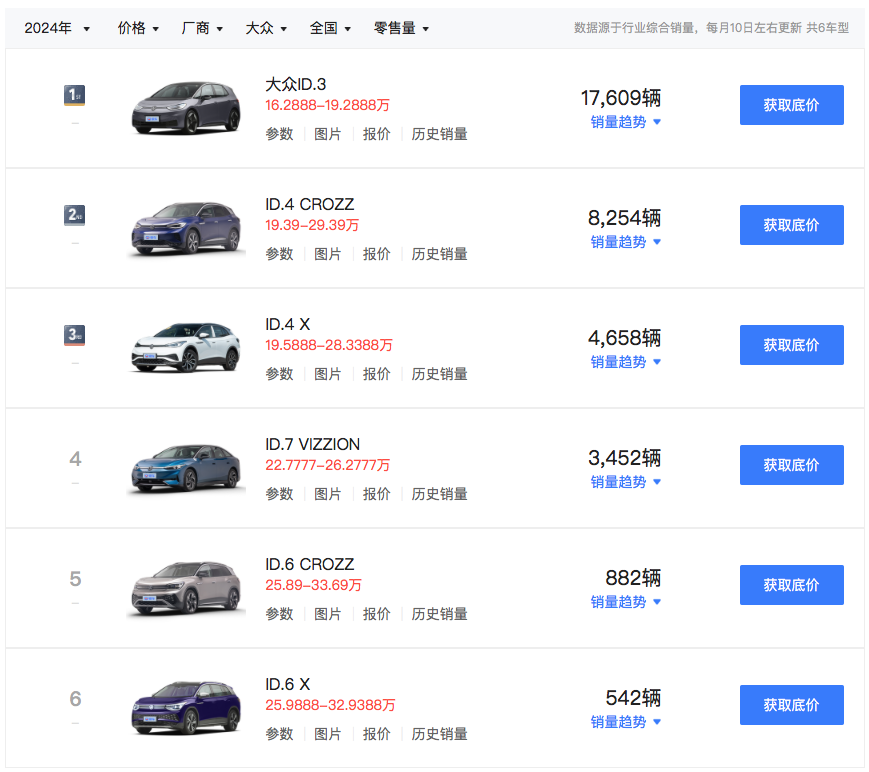Open 参数 specs for ID.4 CROZZ
This screenshot has width=869, height=772.
[279, 254]
